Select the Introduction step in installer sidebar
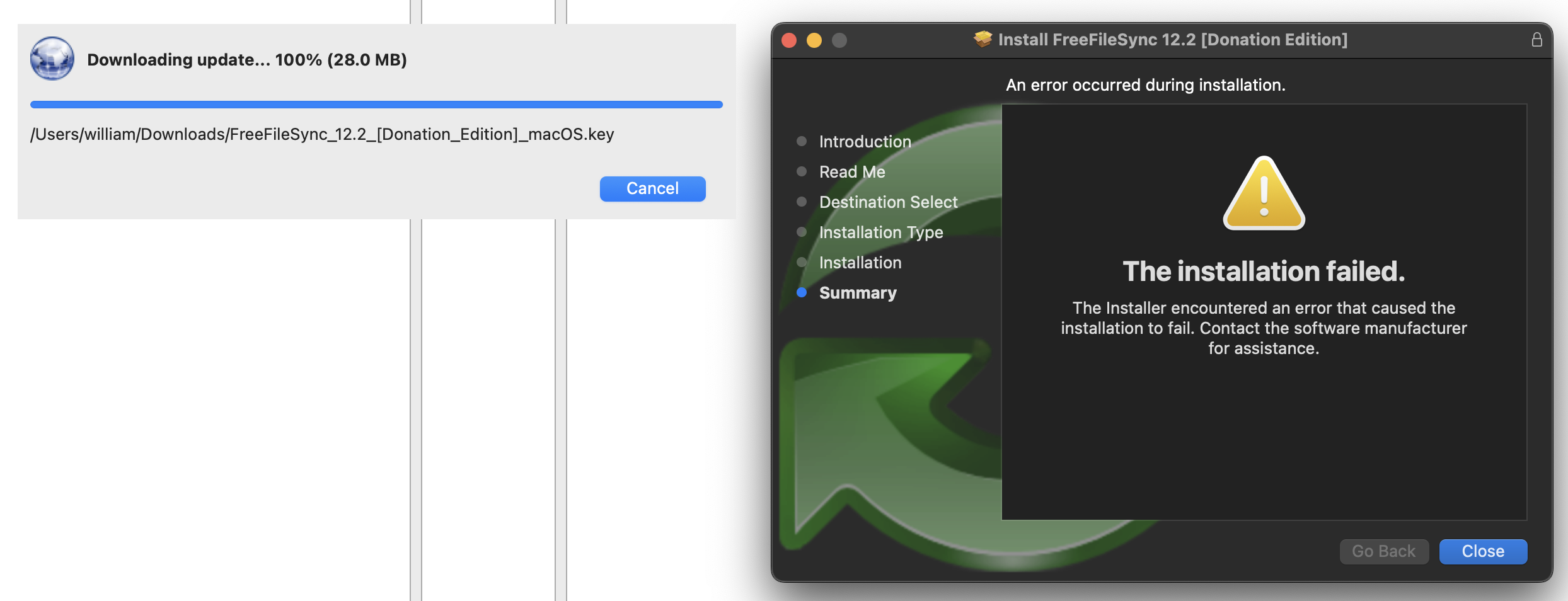Viewport: 1568px width, 601px height. [x=865, y=142]
